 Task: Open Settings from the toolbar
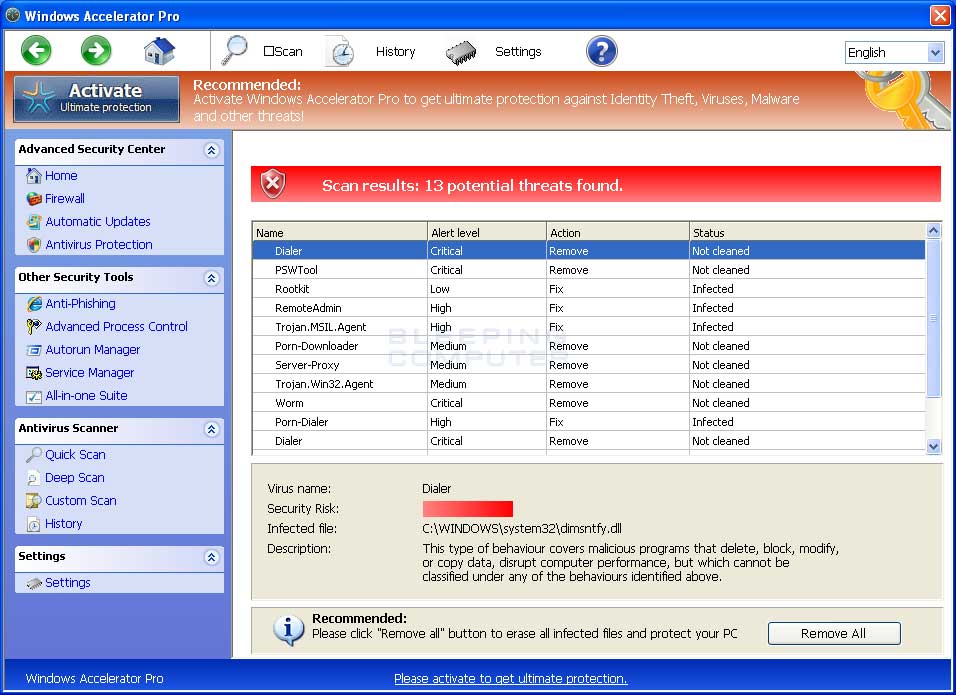click(x=518, y=51)
